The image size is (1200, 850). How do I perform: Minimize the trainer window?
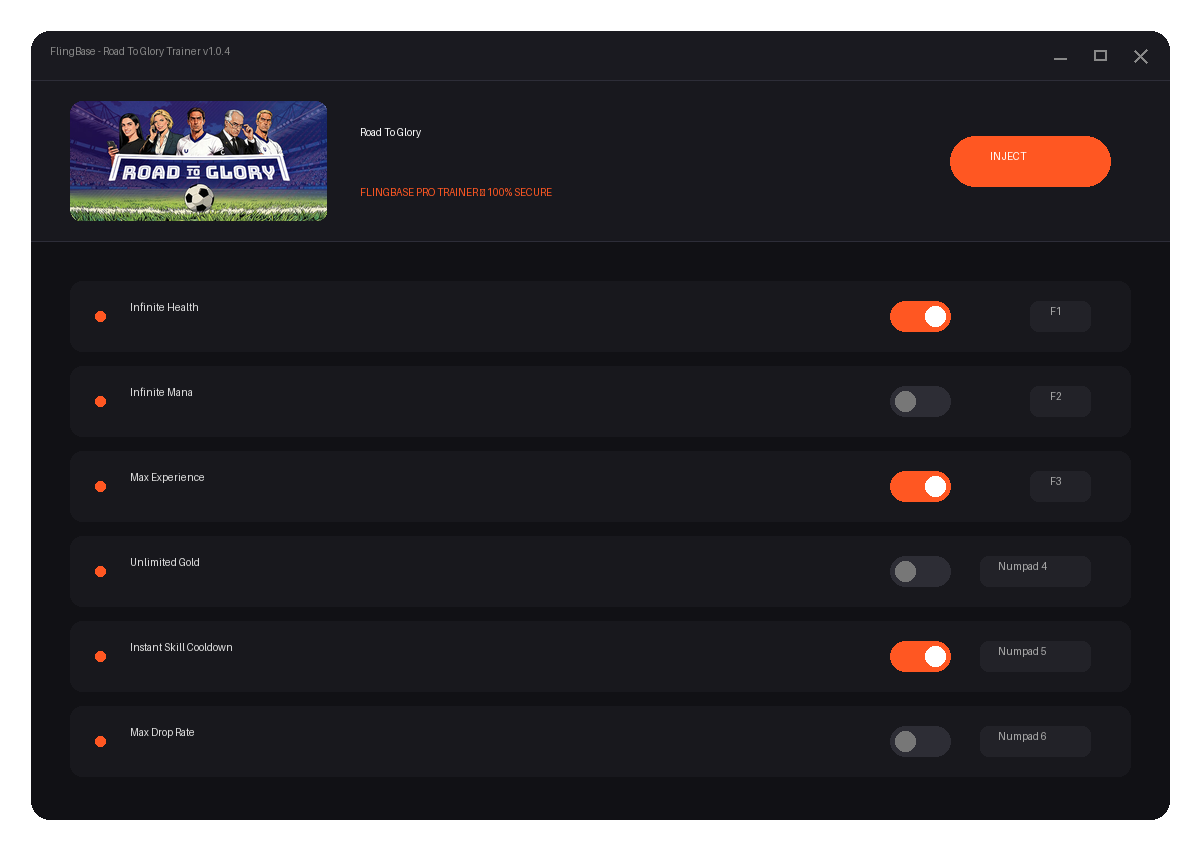(x=1060, y=57)
